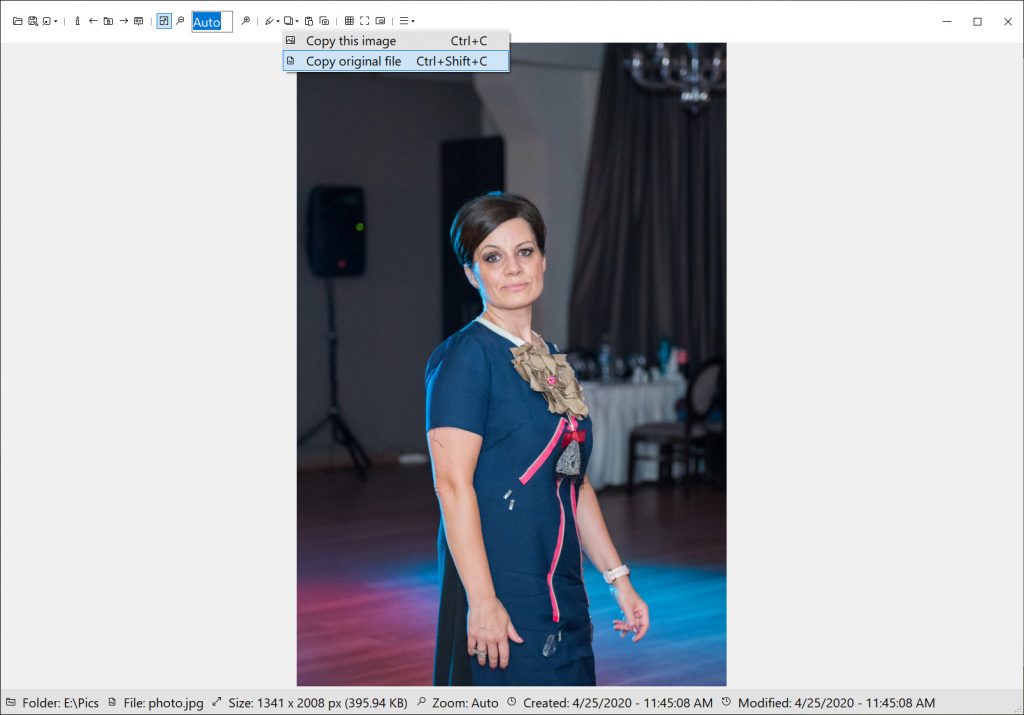
Task: Click the save image icon
Action: tap(33, 21)
